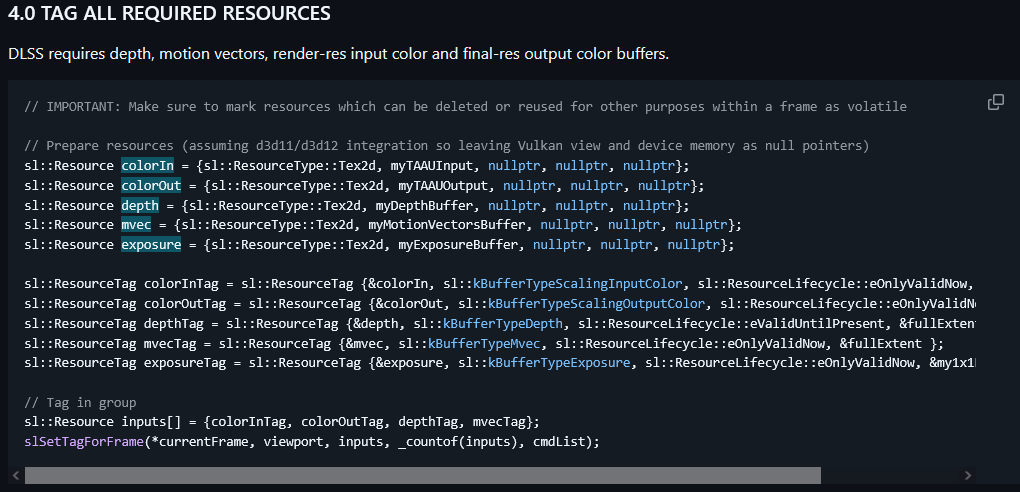Click the code block horizontal scrollbar thumb
Screen dimensions: 1020x492
[x=423, y=475]
